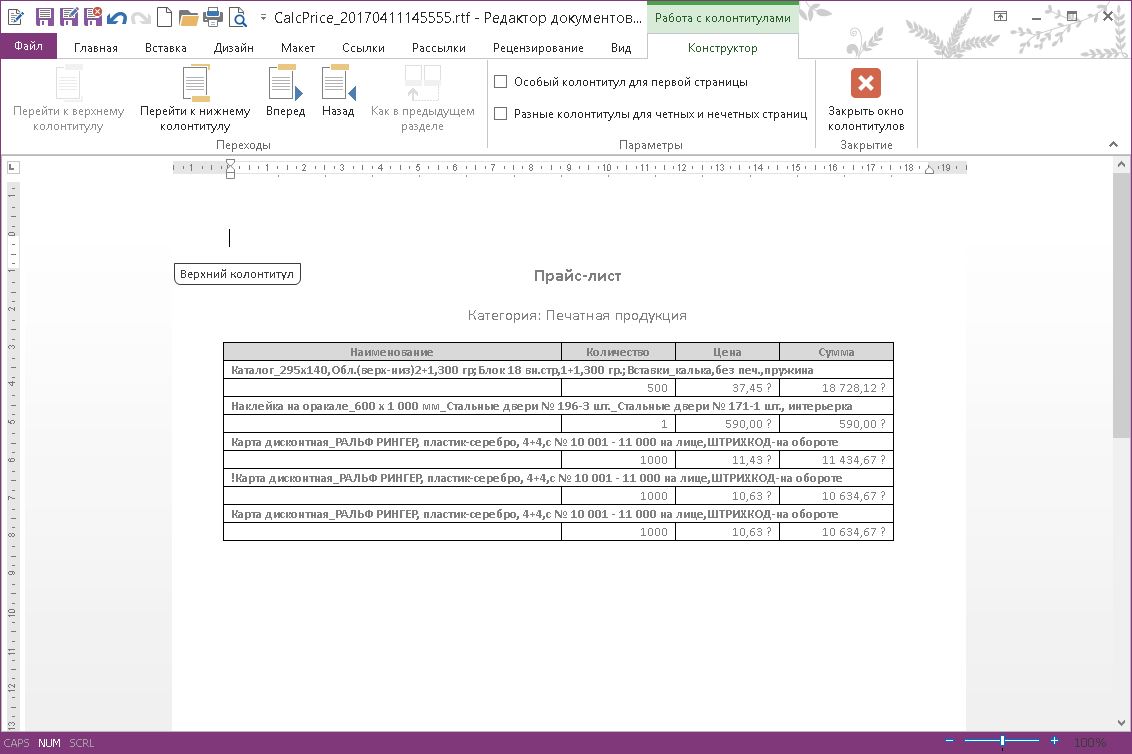Viewport: 1132px width, 754px height.
Task: Click the tab stop type selector by ruler
Action: point(12,168)
